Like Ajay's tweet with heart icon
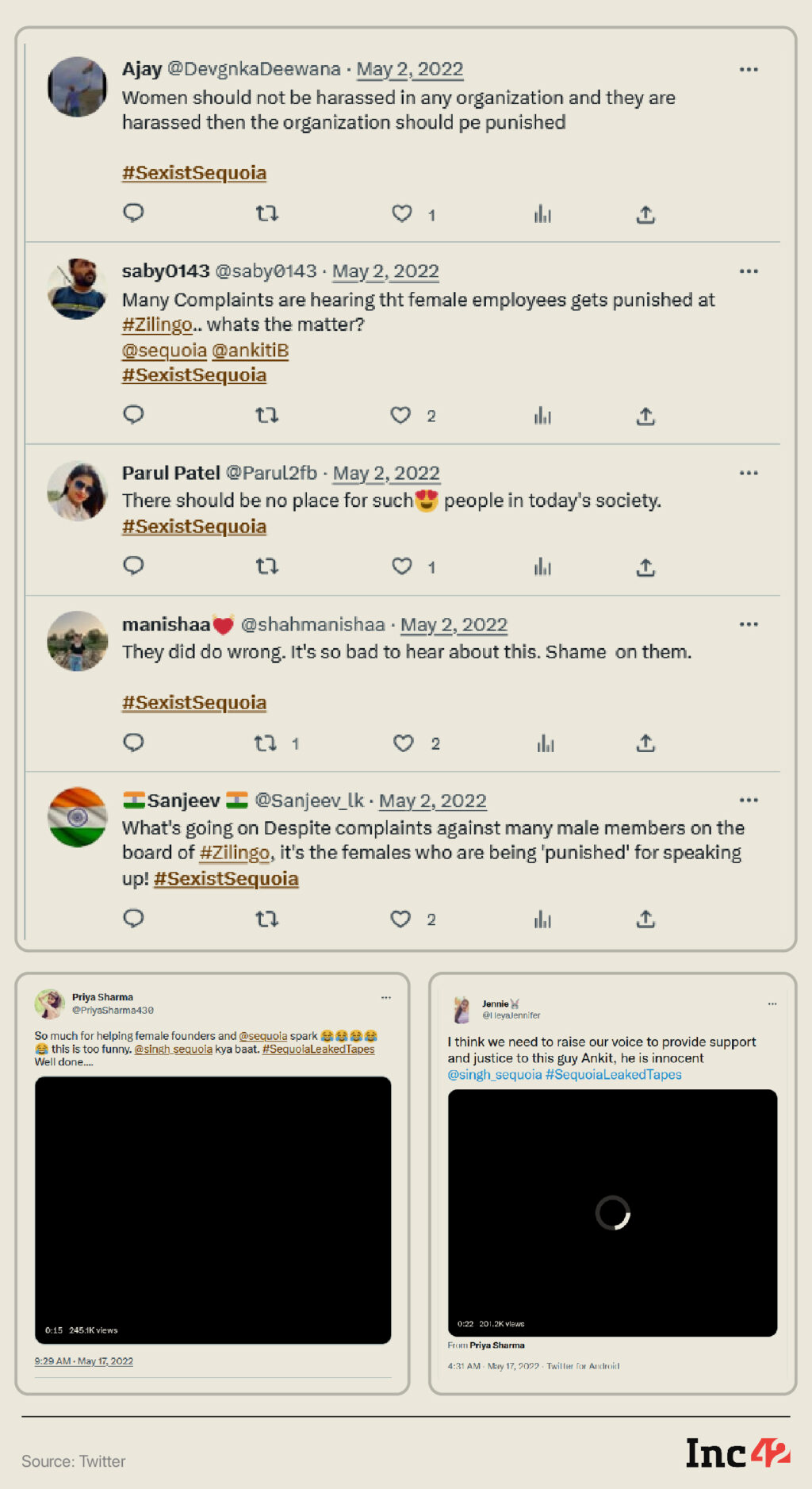This screenshot has width=812, height=1489. click(x=402, y=213)
